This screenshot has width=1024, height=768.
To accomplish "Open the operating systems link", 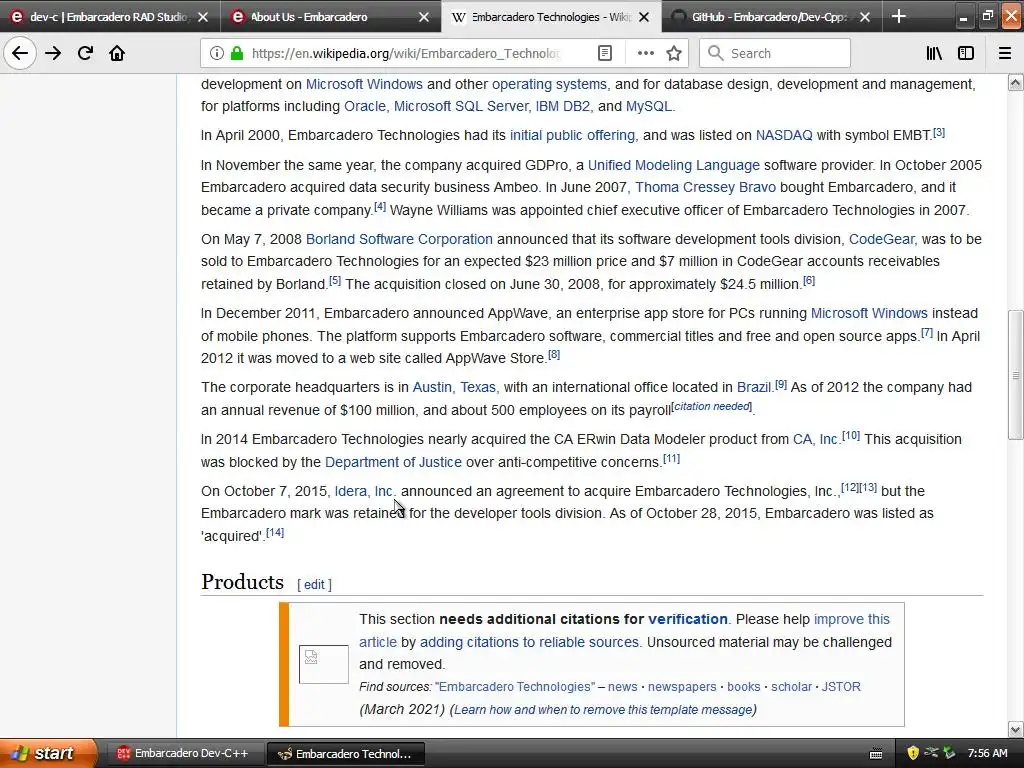I will pyautogui.click(x=549, y=84).
